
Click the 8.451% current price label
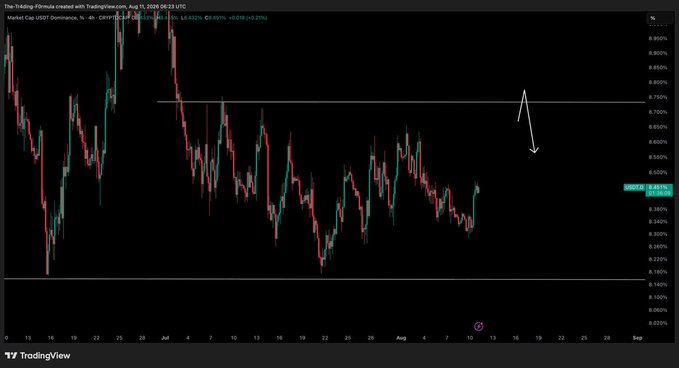point(659,187)
